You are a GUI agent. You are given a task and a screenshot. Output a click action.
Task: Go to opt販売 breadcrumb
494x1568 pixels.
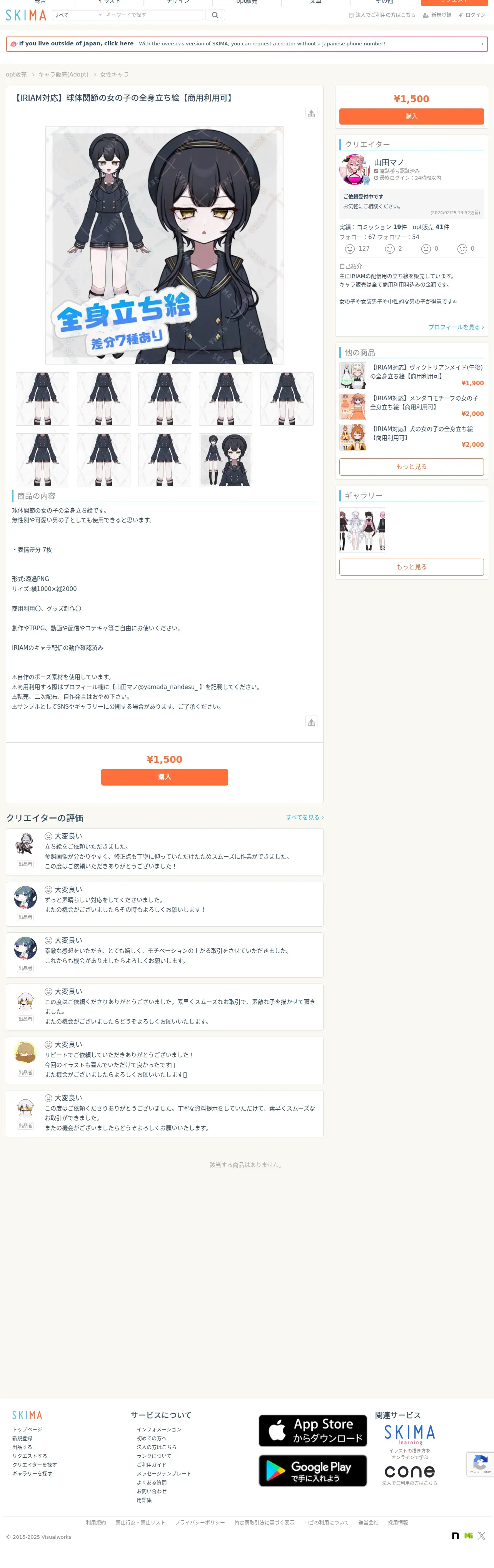point(17,74)
